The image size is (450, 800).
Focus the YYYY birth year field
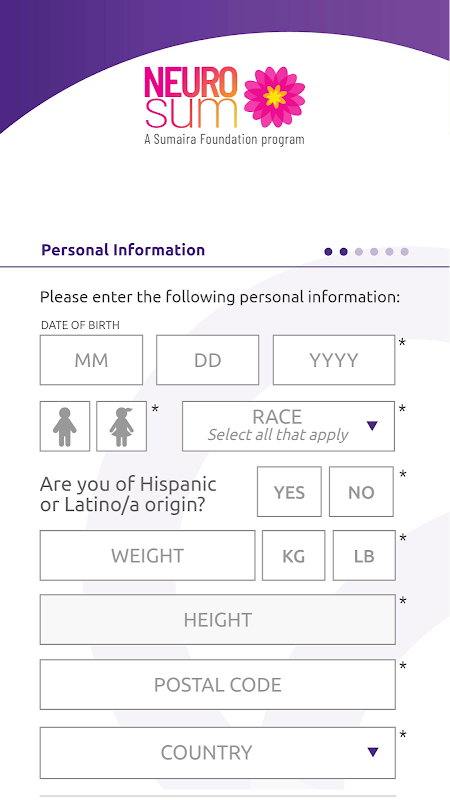(x=334, y=360)
